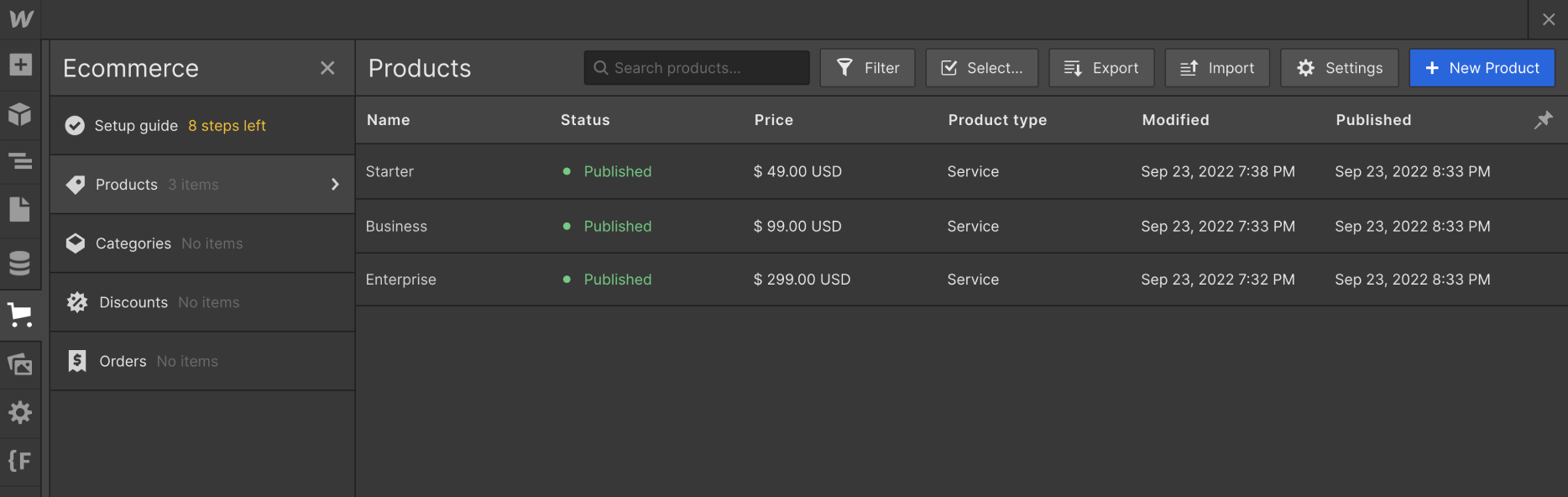This screenshot has width=1568, height=497.
Task: Create a New Product
Action: click(1482, 68)
